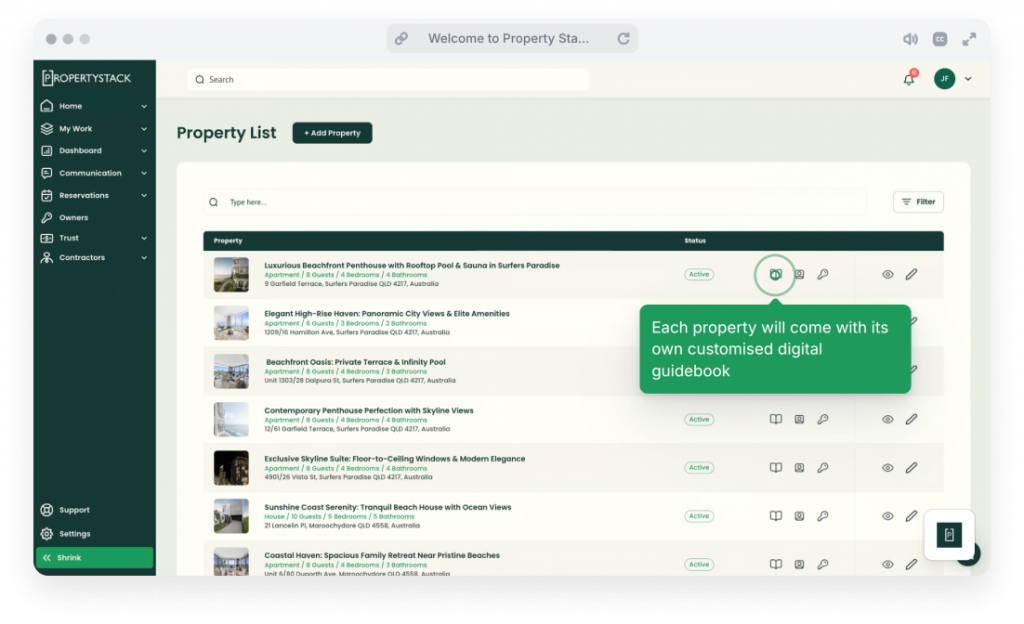Edit the Sunshine Coast Serenity property
This screenshot has height=624, width=1024.
click(911, 516)
